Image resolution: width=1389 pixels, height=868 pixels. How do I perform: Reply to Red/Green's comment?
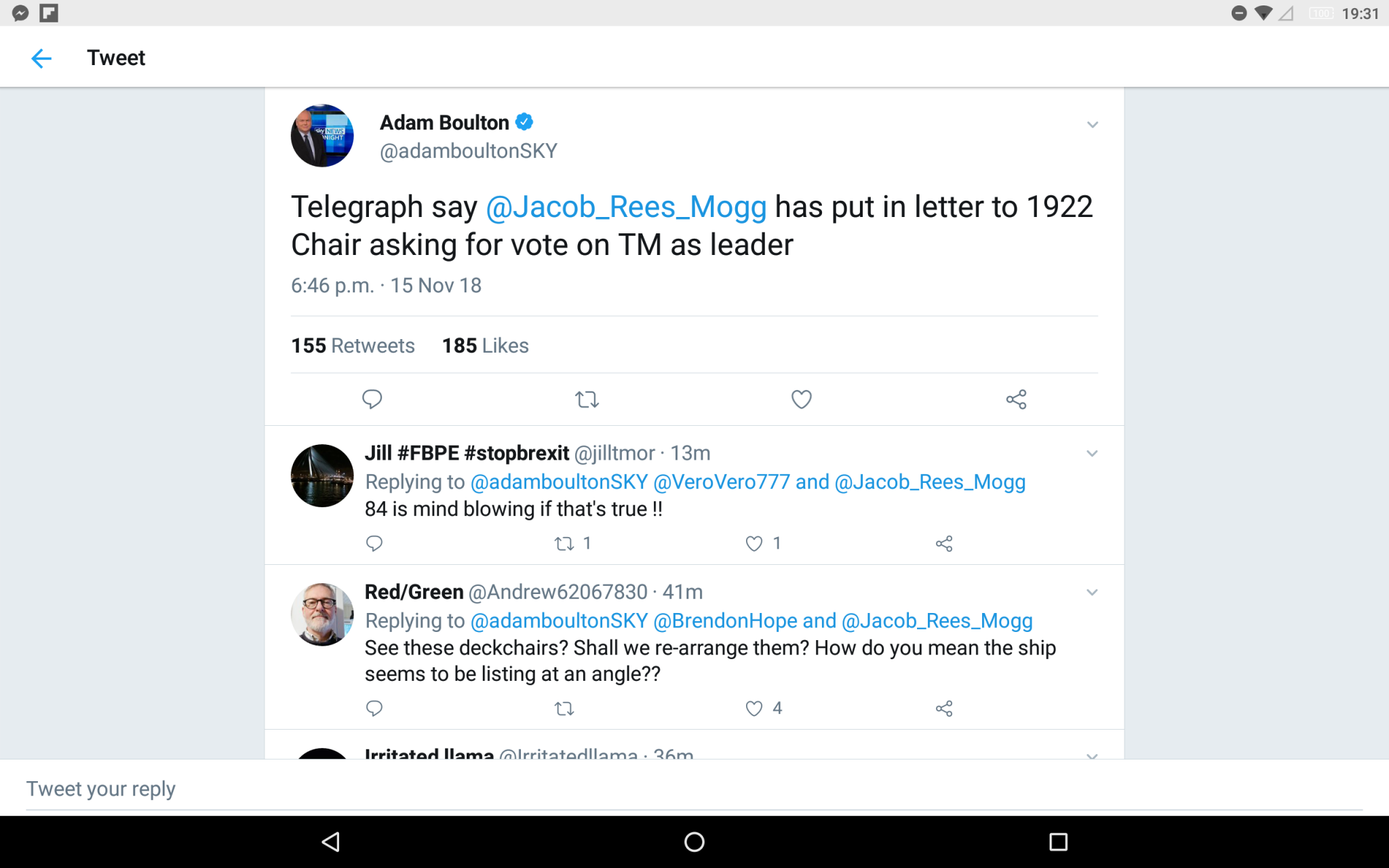[x=374, y=708]
